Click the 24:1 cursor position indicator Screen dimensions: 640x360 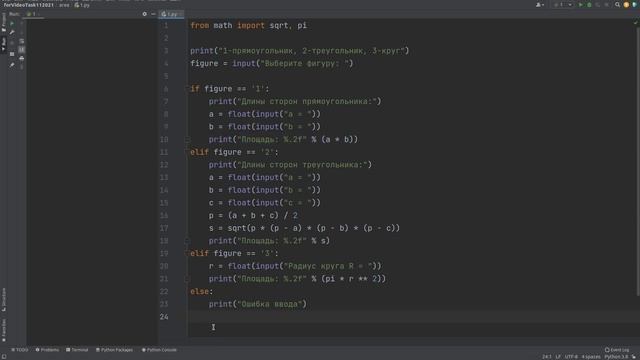[x=547, y=357]
